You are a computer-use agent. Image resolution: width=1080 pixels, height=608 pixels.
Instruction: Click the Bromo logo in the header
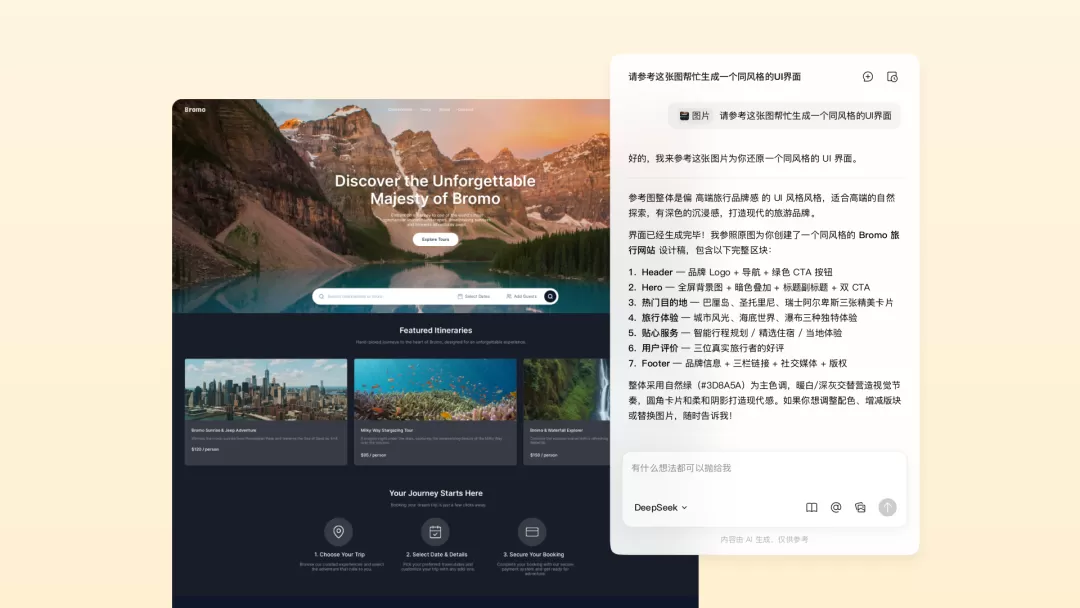(x=195, y=109)
